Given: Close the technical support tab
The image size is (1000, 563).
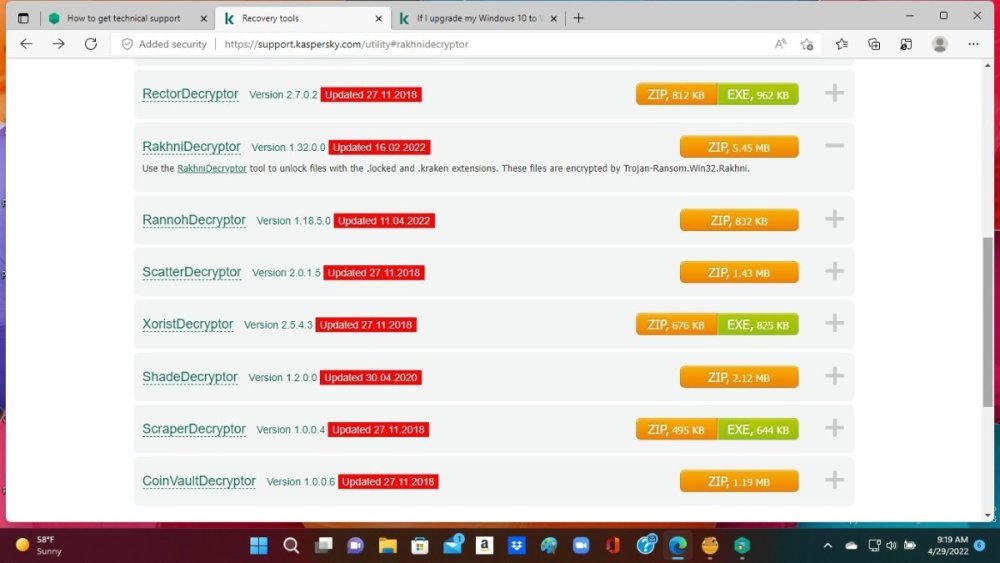Looking at the screenshot, I should (203, 18).
